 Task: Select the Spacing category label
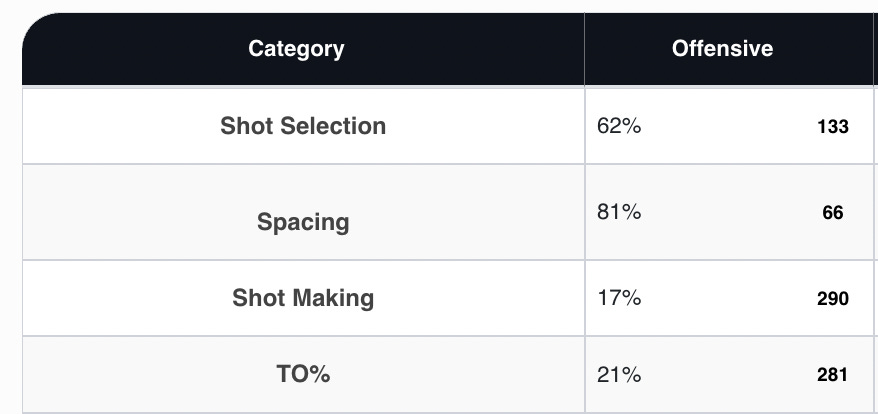(303, 222)
